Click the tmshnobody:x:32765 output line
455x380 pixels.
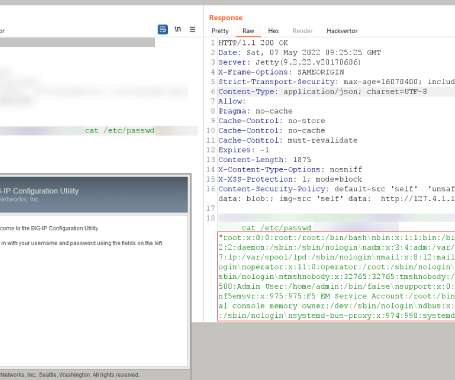(x=337, y=276)
